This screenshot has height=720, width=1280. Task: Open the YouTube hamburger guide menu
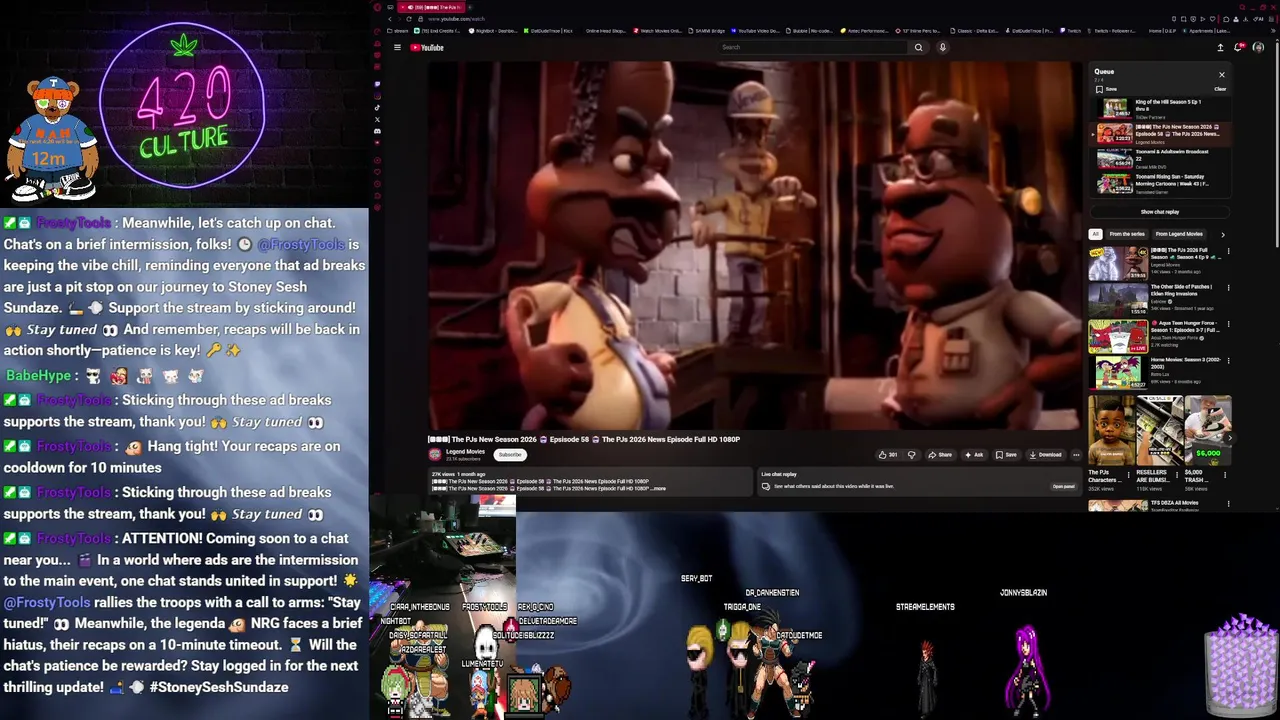click(397, 47)
